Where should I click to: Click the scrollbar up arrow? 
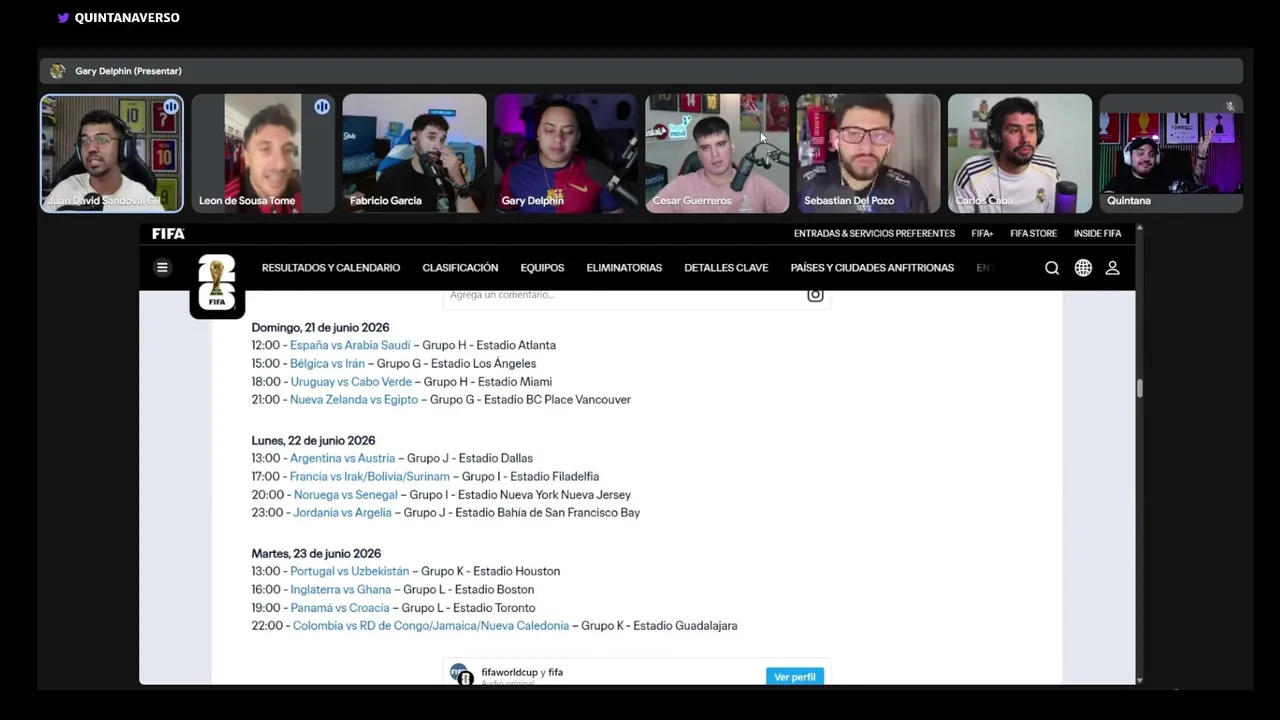(x=1139, y=229)
